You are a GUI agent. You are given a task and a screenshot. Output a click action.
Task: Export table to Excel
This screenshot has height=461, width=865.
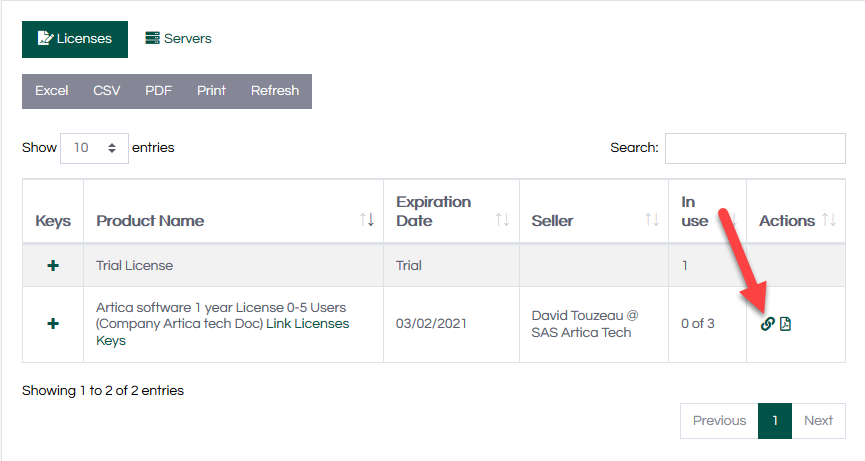click(52, 90)
